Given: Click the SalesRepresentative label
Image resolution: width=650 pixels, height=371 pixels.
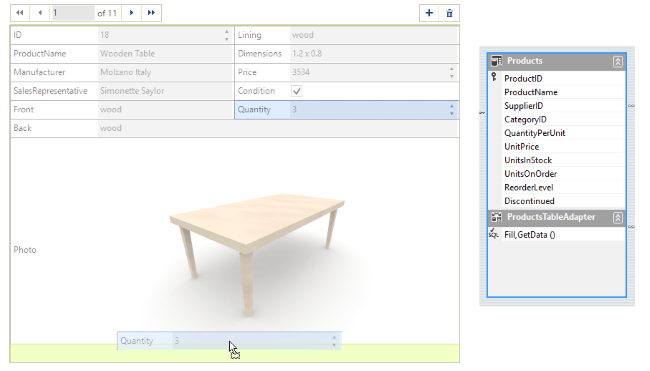Looking at the screenshot, I should click(51, 91).
